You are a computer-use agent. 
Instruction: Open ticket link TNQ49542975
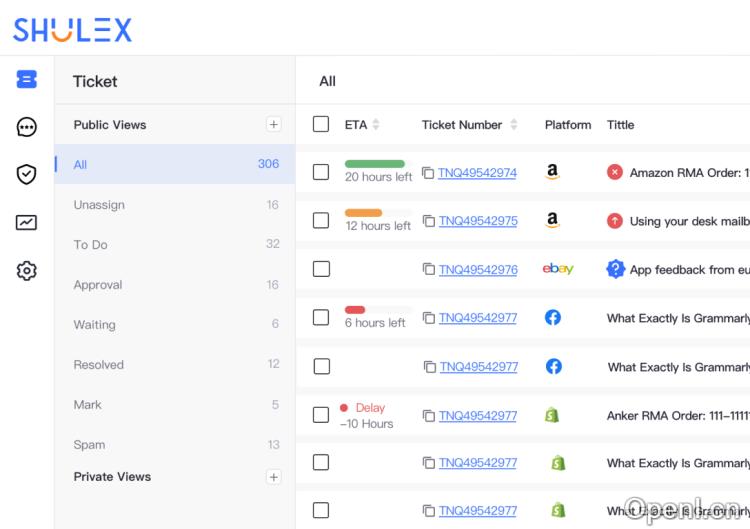pyautogui.click(x=478, y=221)
